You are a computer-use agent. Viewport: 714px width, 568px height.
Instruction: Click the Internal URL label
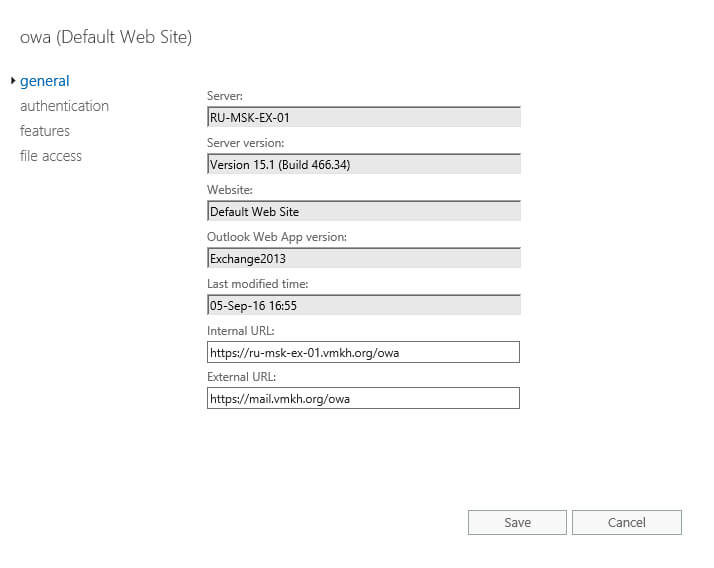[240, 331]
